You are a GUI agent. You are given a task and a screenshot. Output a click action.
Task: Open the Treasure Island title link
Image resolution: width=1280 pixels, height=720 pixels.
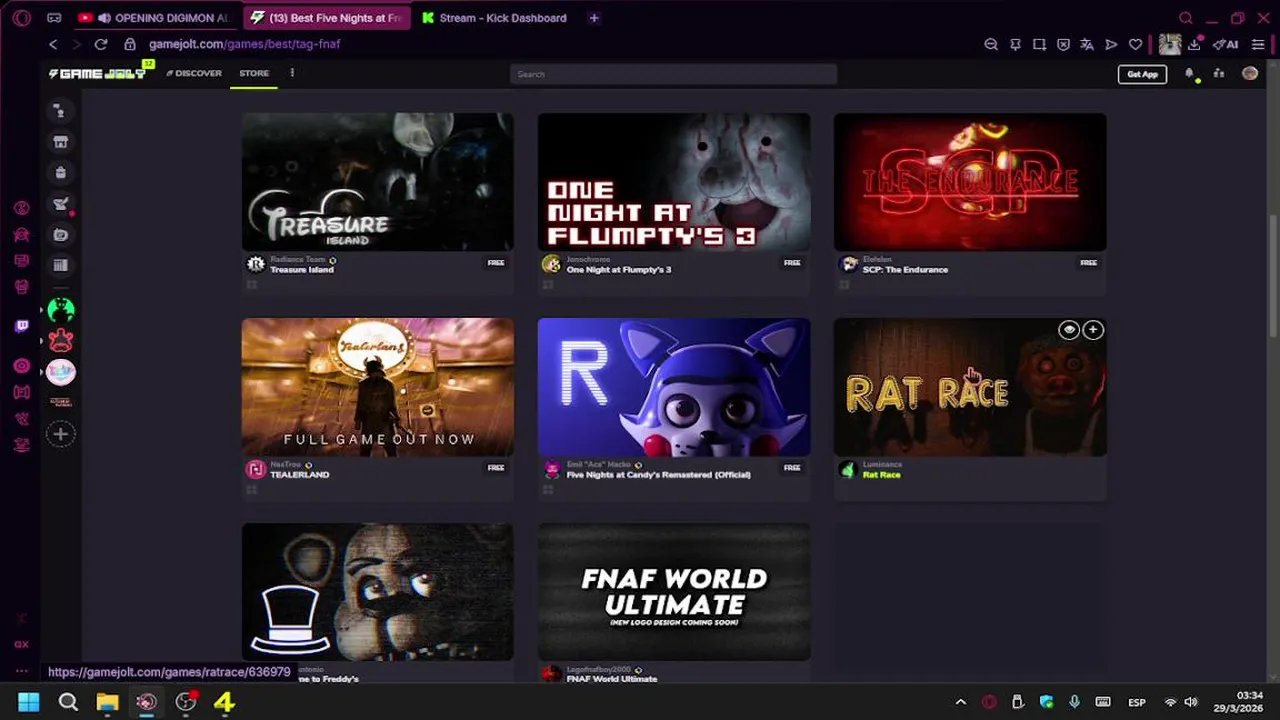pyautogui.click(x=301, y=270)
